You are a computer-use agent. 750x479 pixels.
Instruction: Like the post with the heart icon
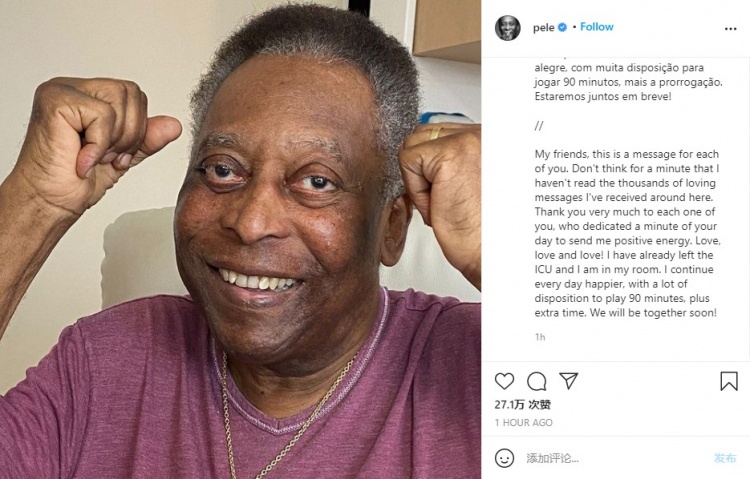tap(504, 381)
